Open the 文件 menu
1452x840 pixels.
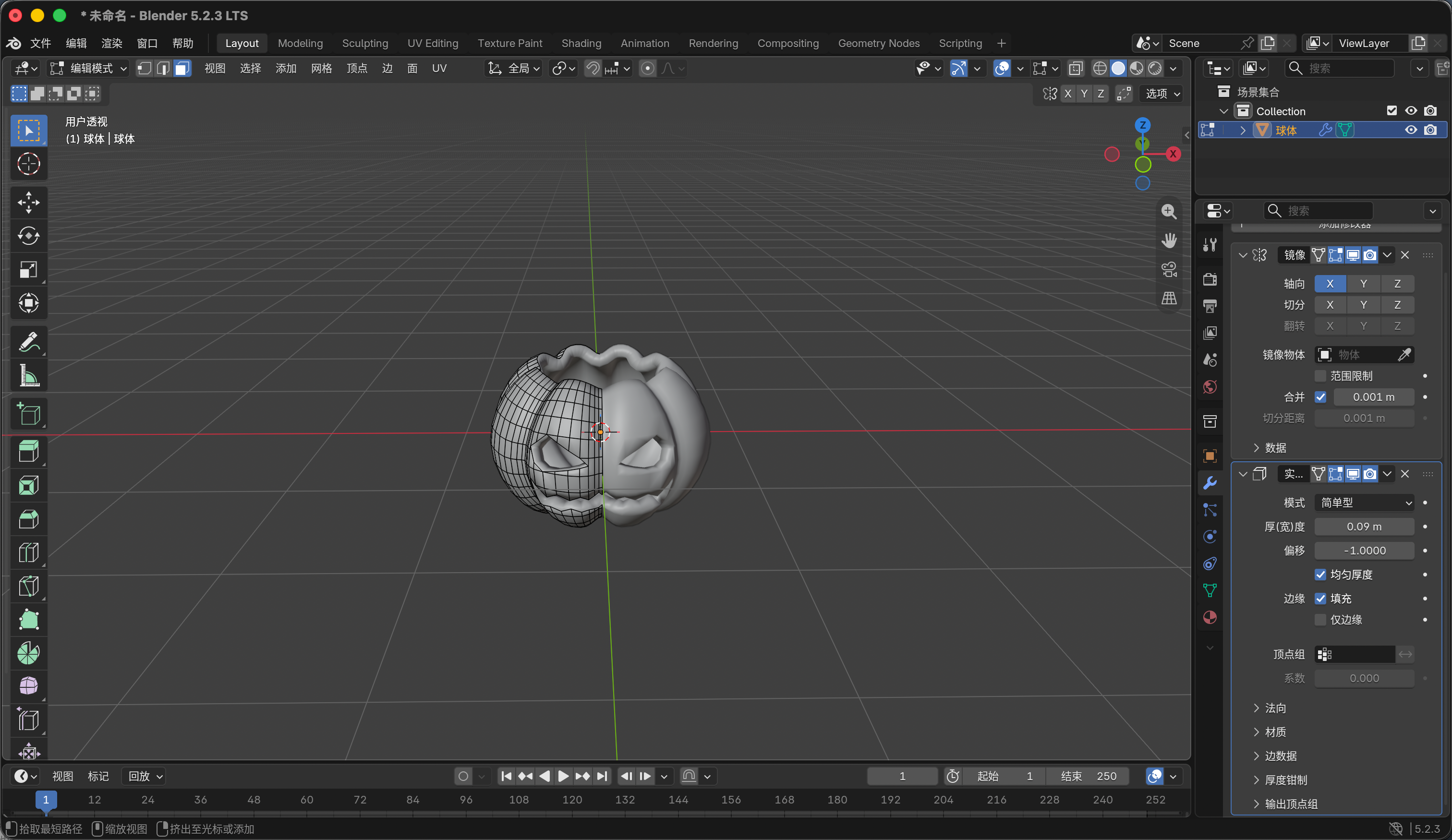(40, 43)
